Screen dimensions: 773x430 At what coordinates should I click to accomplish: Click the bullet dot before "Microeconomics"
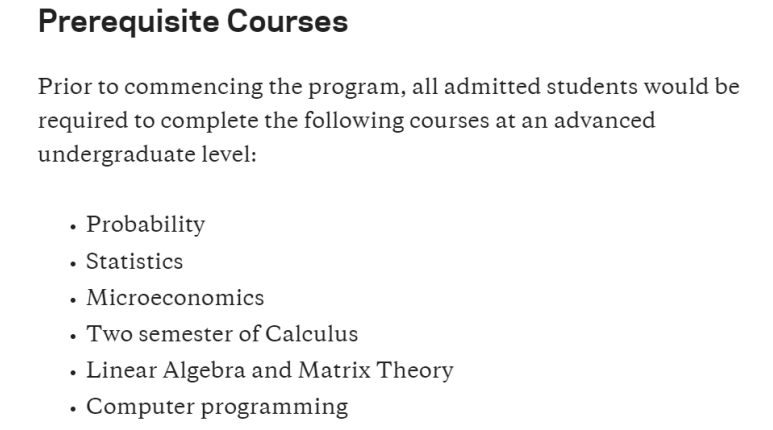point(73,300)
